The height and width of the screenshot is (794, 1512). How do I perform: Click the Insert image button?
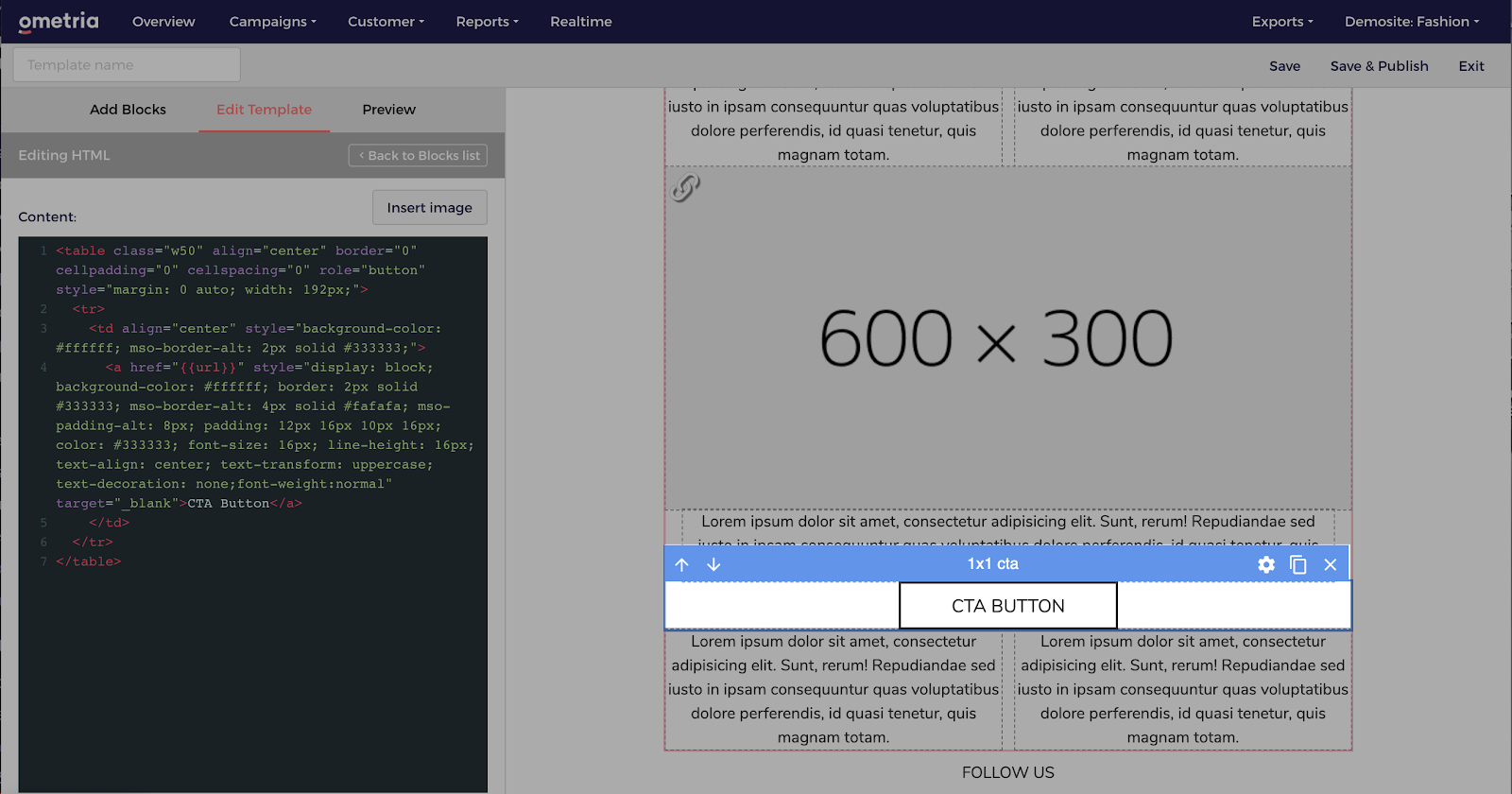coord(429,208)
